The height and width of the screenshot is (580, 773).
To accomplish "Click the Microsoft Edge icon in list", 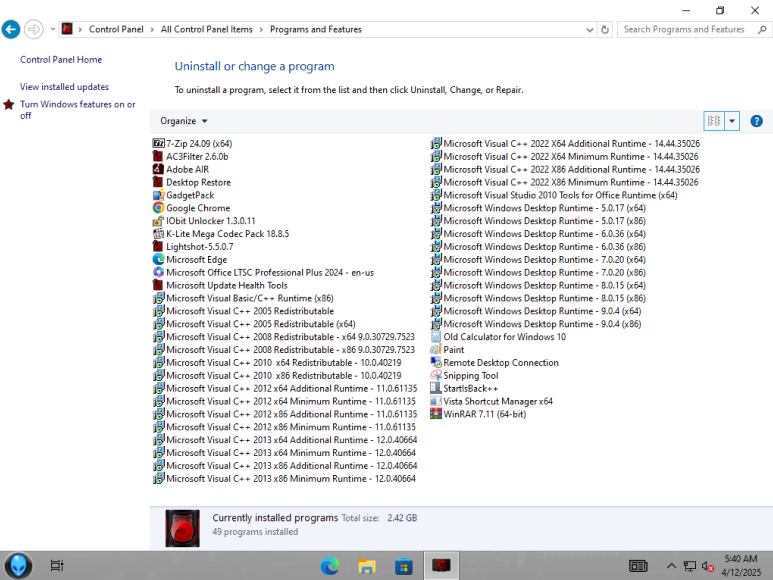I will pyautogui.click(x=158, y=259).
